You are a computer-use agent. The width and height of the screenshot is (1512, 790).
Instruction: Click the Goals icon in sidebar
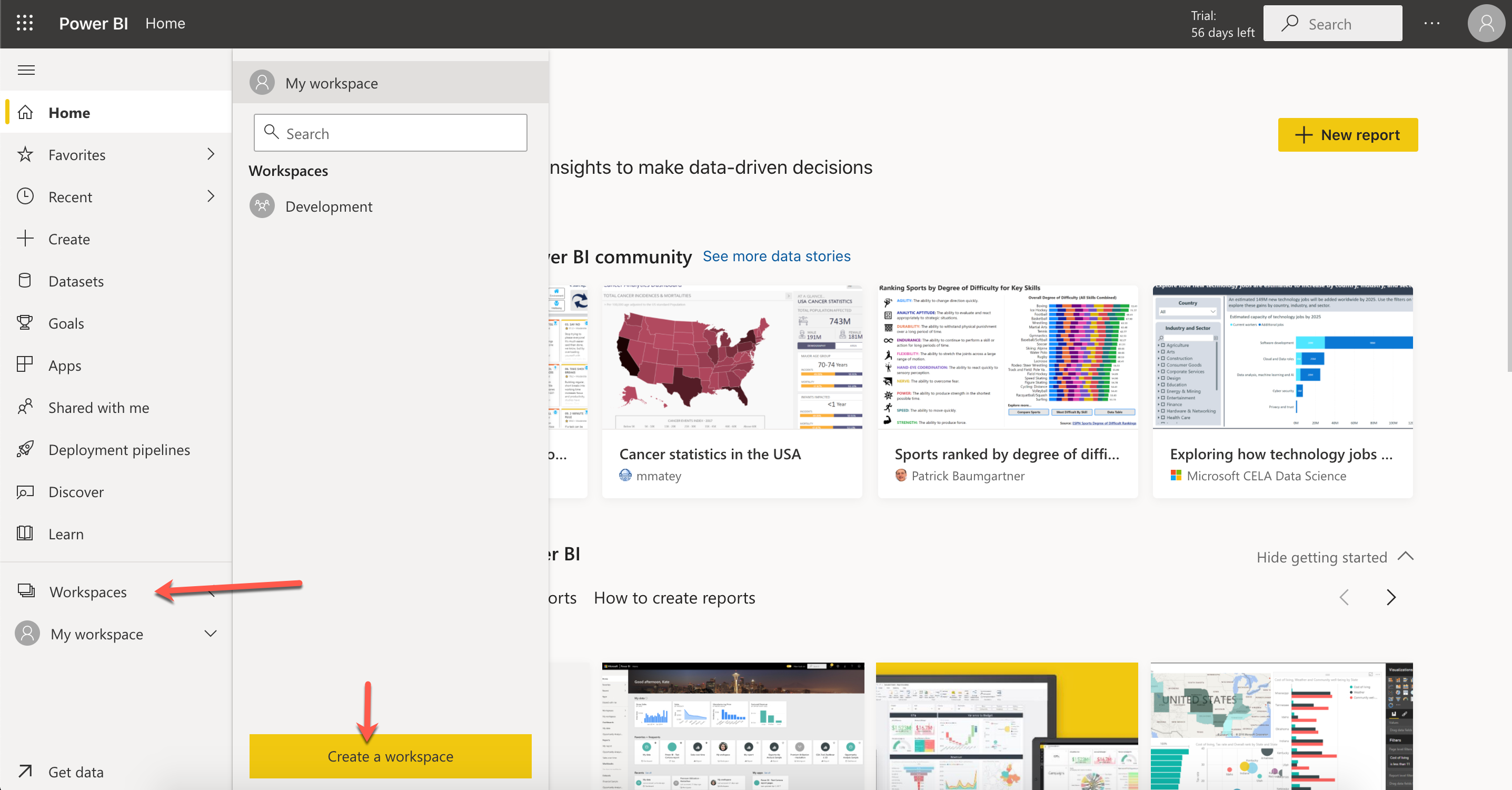26,323
